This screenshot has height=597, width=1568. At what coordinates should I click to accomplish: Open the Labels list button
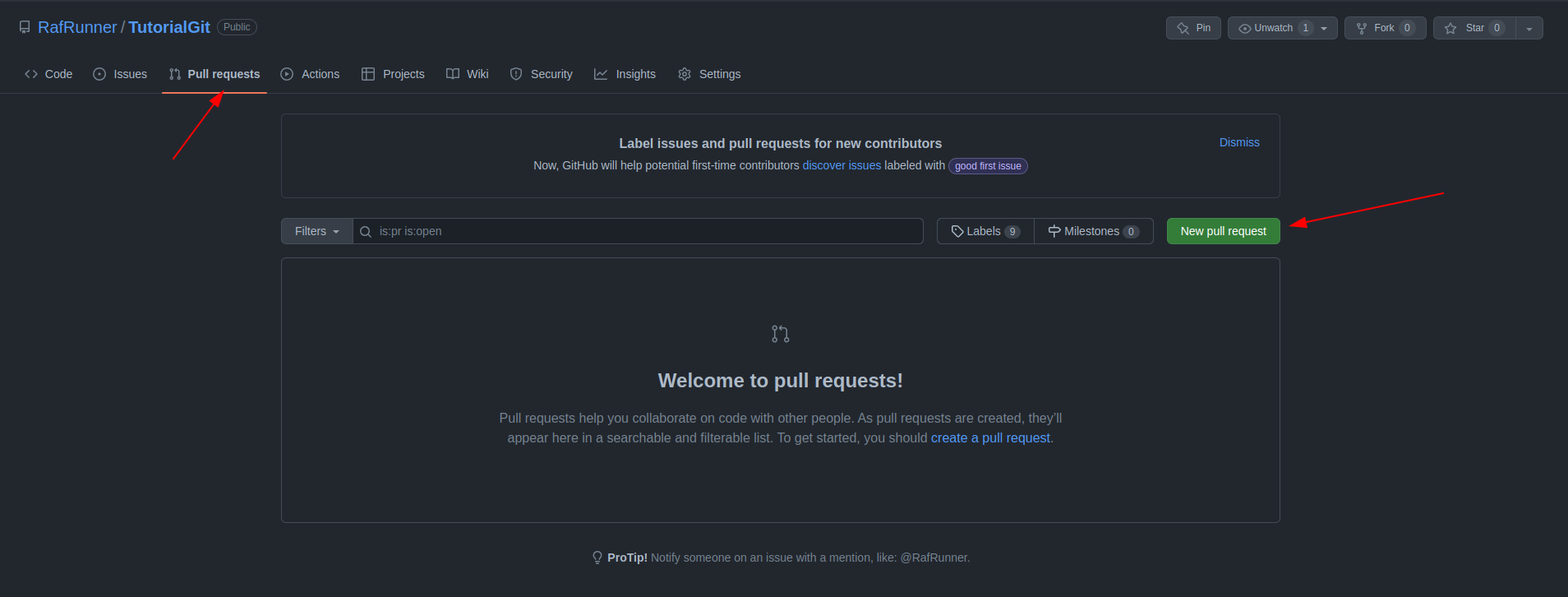pyautogui.click(x=985, y=231)
